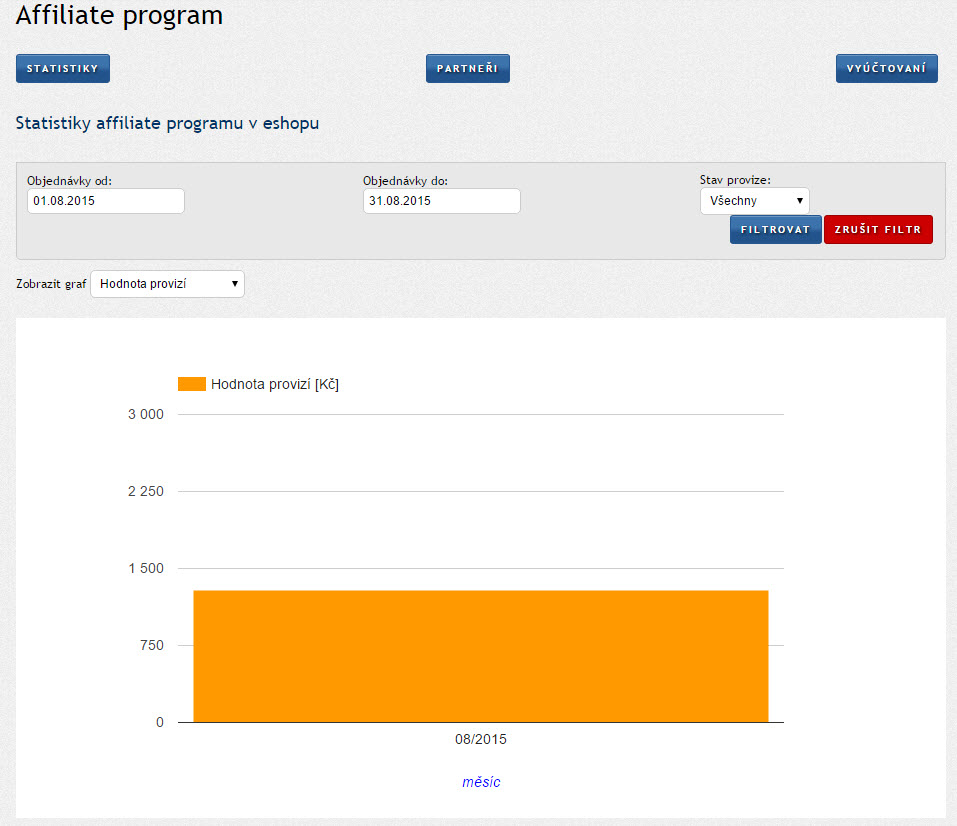Click the 3 000 y-axis label
957x826 pixels.
[145, 415]
